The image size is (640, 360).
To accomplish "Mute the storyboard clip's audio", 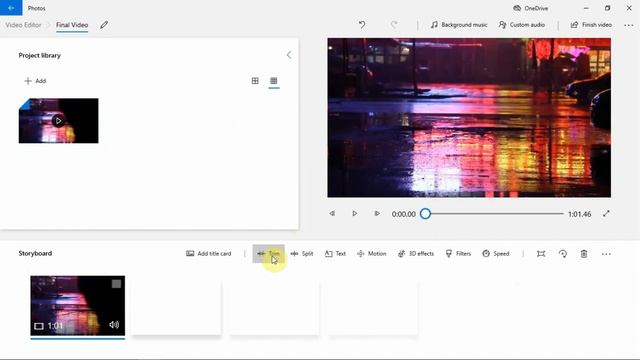I will (114, 325).
